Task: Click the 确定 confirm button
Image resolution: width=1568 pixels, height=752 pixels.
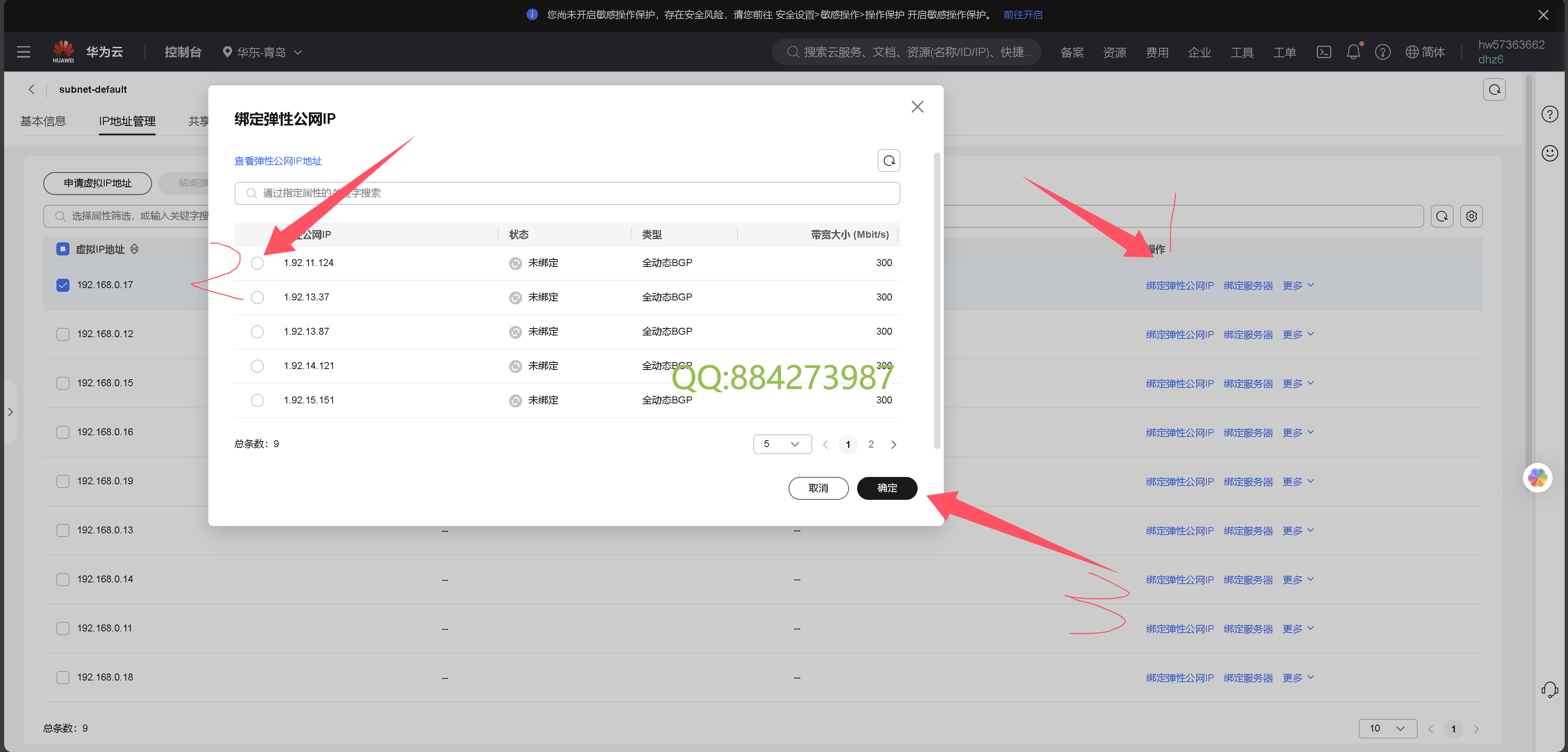Action: (887, 488)
